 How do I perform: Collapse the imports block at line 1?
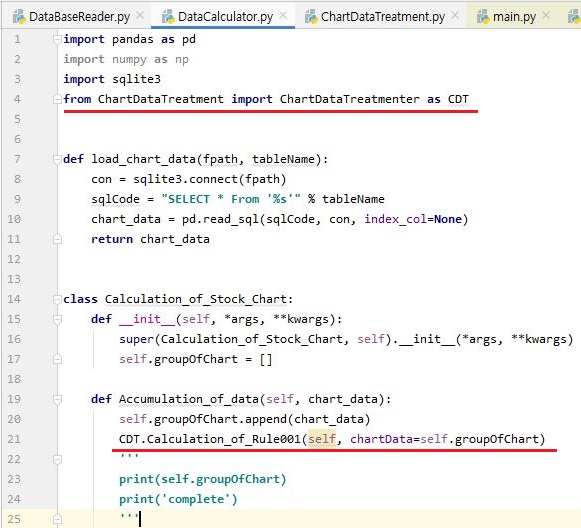[x=57, y=39]
